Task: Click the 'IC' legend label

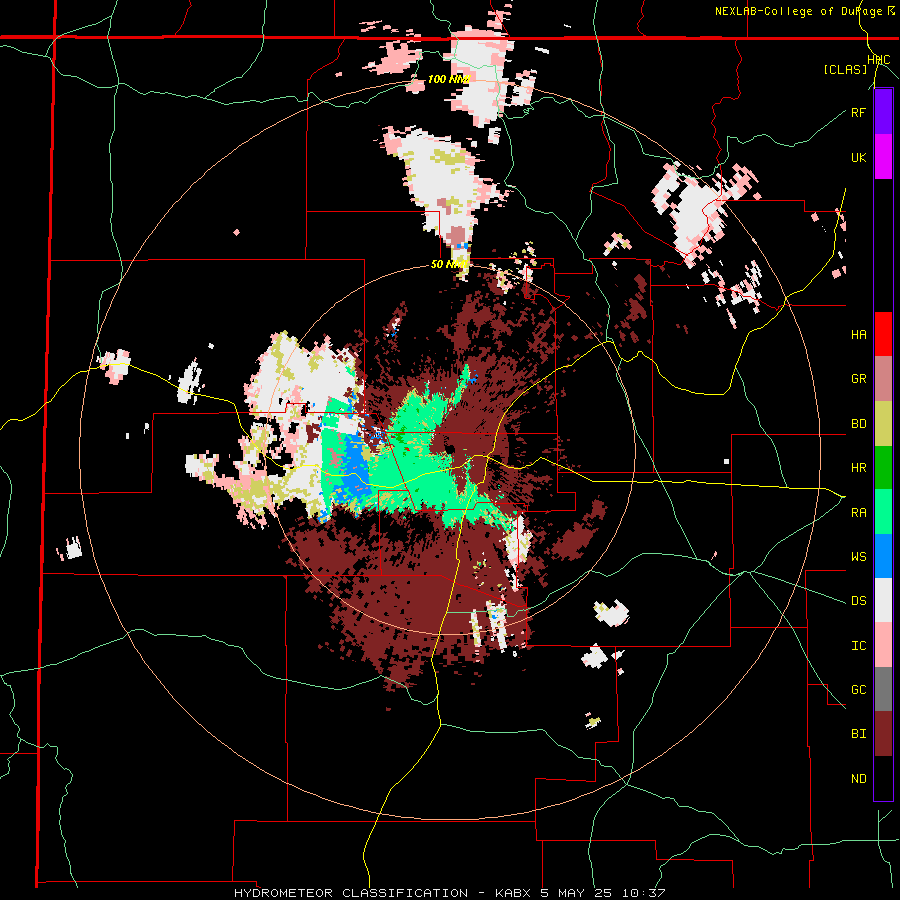Action: (858, 646)
